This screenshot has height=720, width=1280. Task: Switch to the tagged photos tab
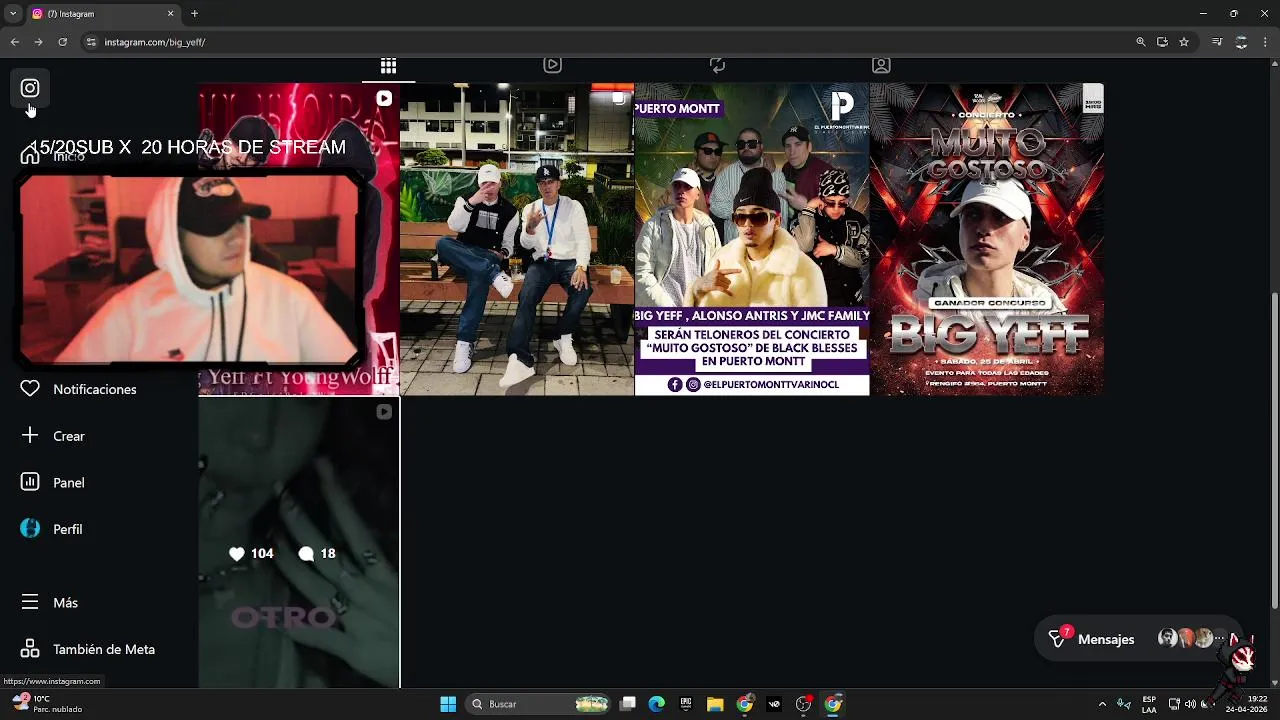pos(881,65)
